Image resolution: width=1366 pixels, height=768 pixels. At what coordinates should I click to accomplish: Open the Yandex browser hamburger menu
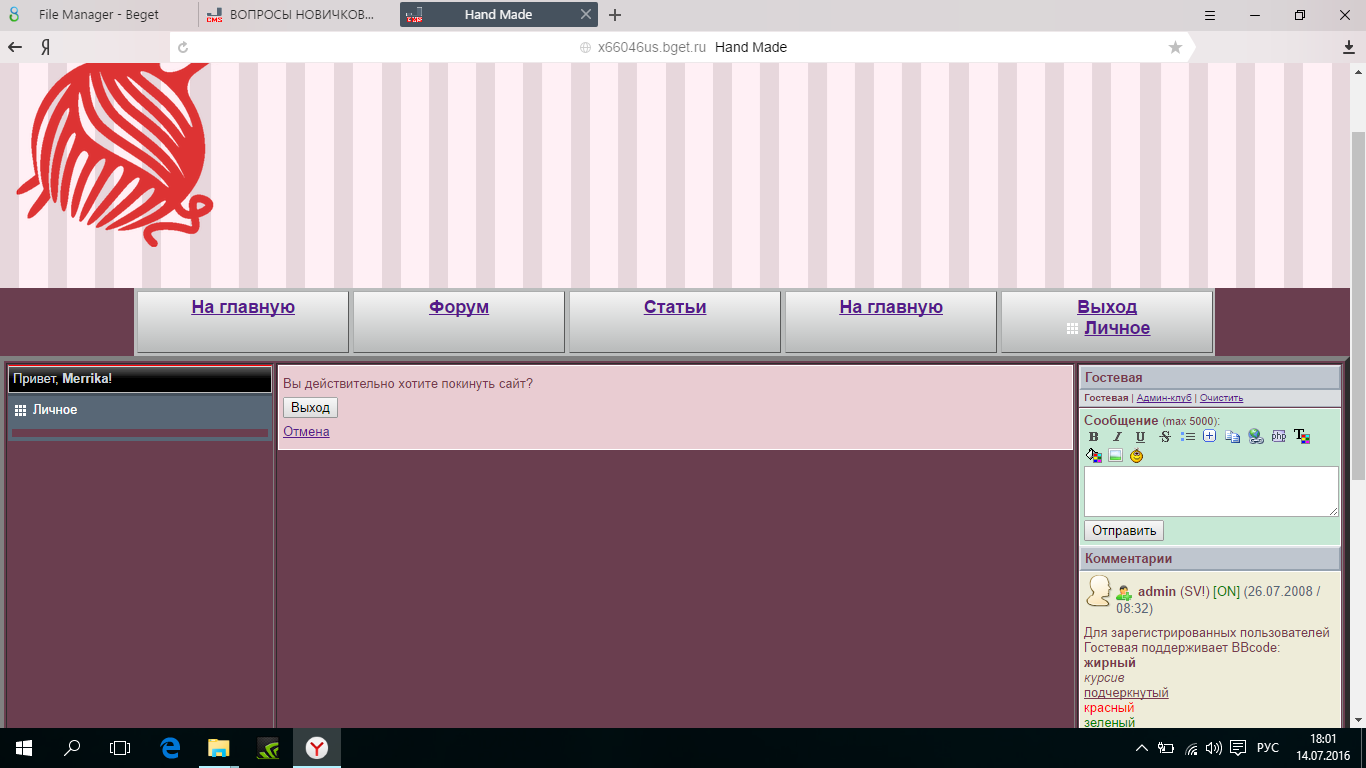[1210, 15]
